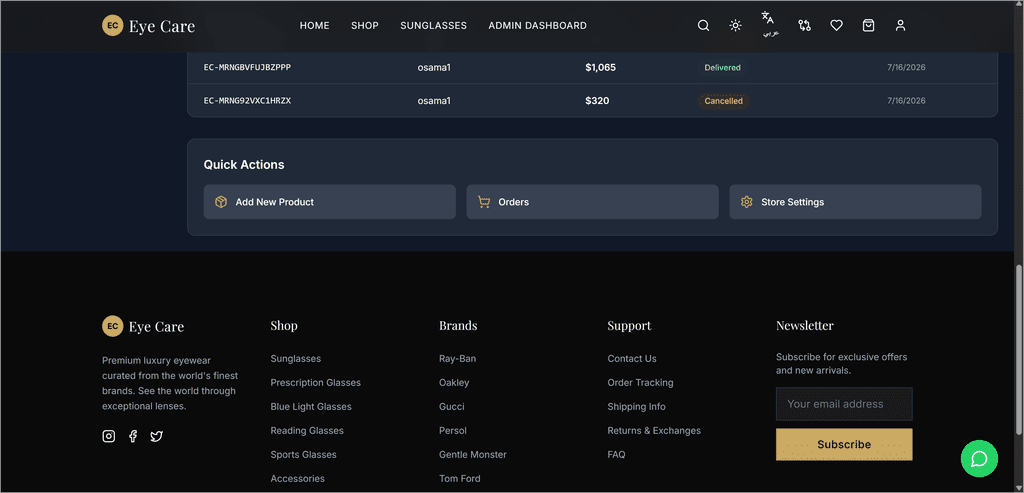Open the Contact Us support link
This screenshot has height=493, width=1024.
click(x=632, y=358)
